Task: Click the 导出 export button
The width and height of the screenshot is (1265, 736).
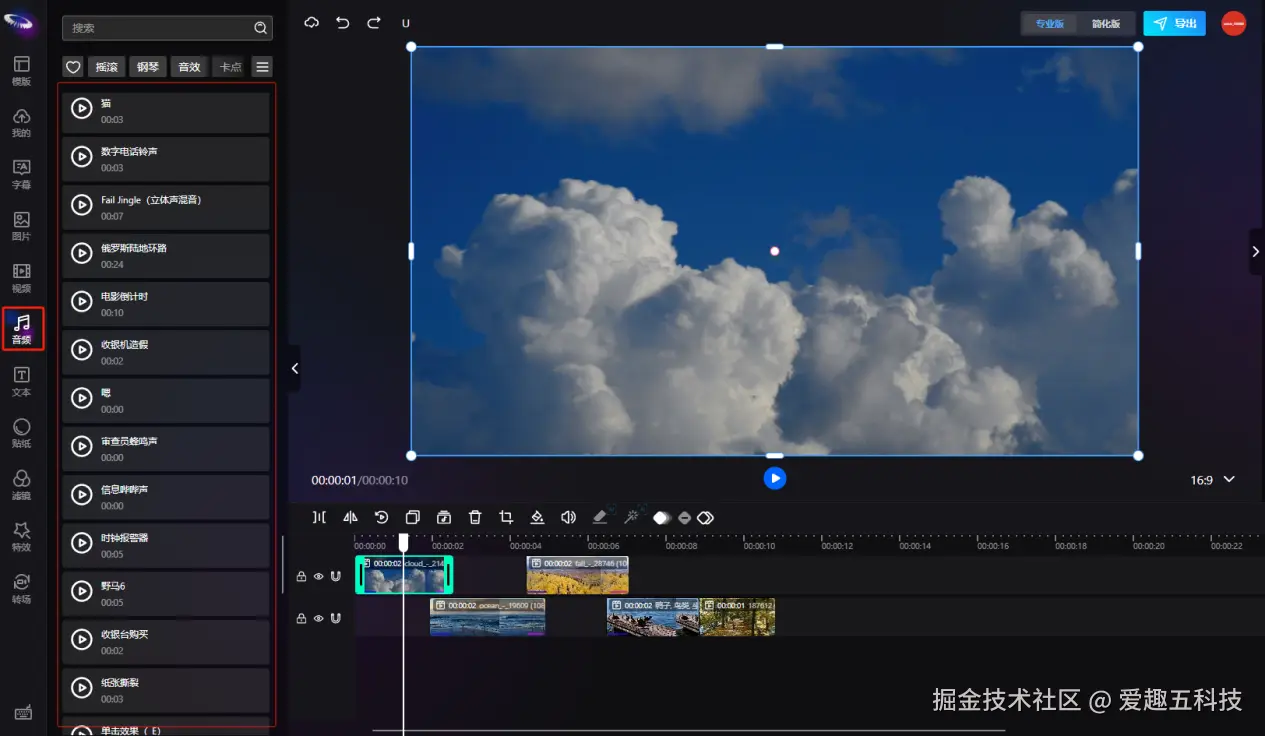Action: 1174,23
